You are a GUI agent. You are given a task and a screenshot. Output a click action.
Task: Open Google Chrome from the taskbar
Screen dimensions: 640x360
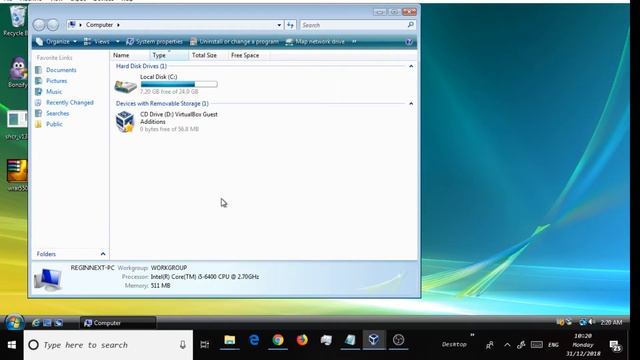(x=278, y=340)
